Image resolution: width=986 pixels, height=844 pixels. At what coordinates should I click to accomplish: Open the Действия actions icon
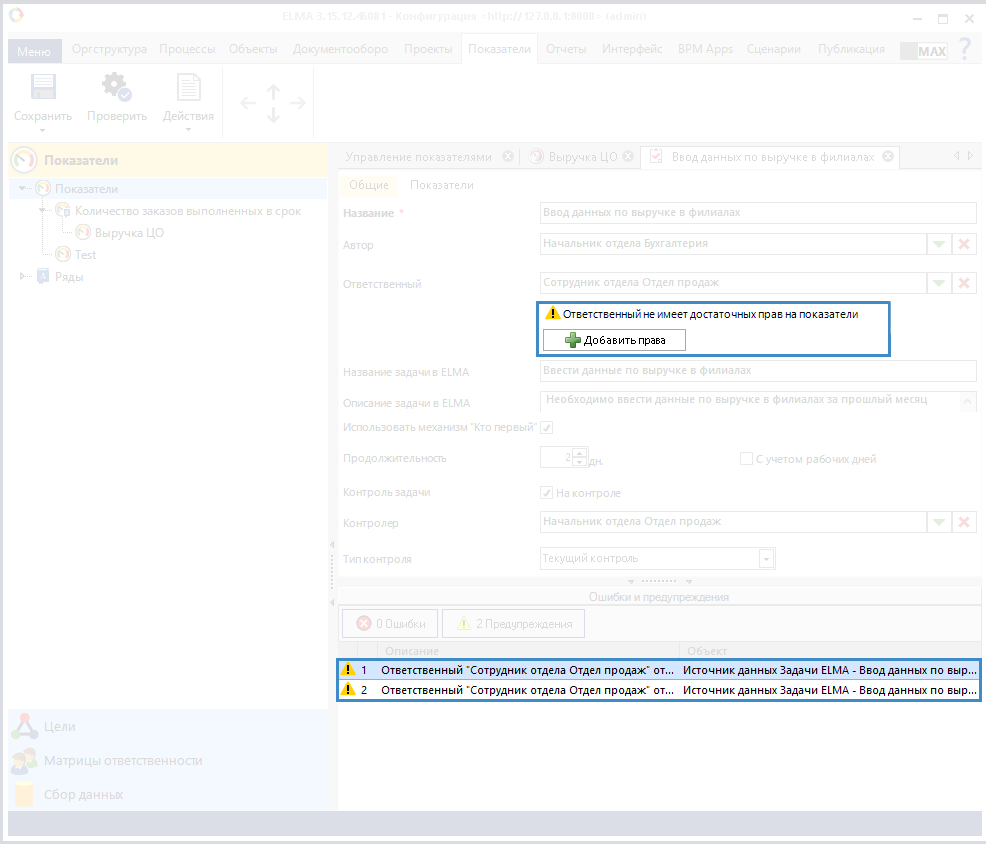tap(188, 89)
